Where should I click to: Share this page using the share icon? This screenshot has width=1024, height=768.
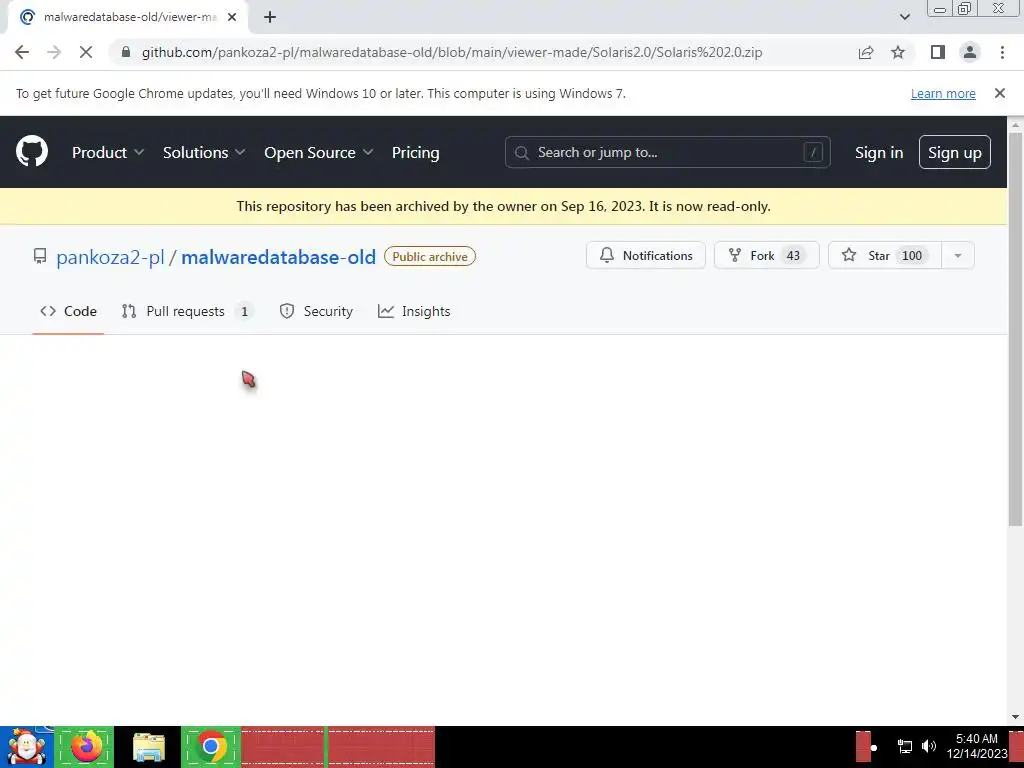coord(866,52)
